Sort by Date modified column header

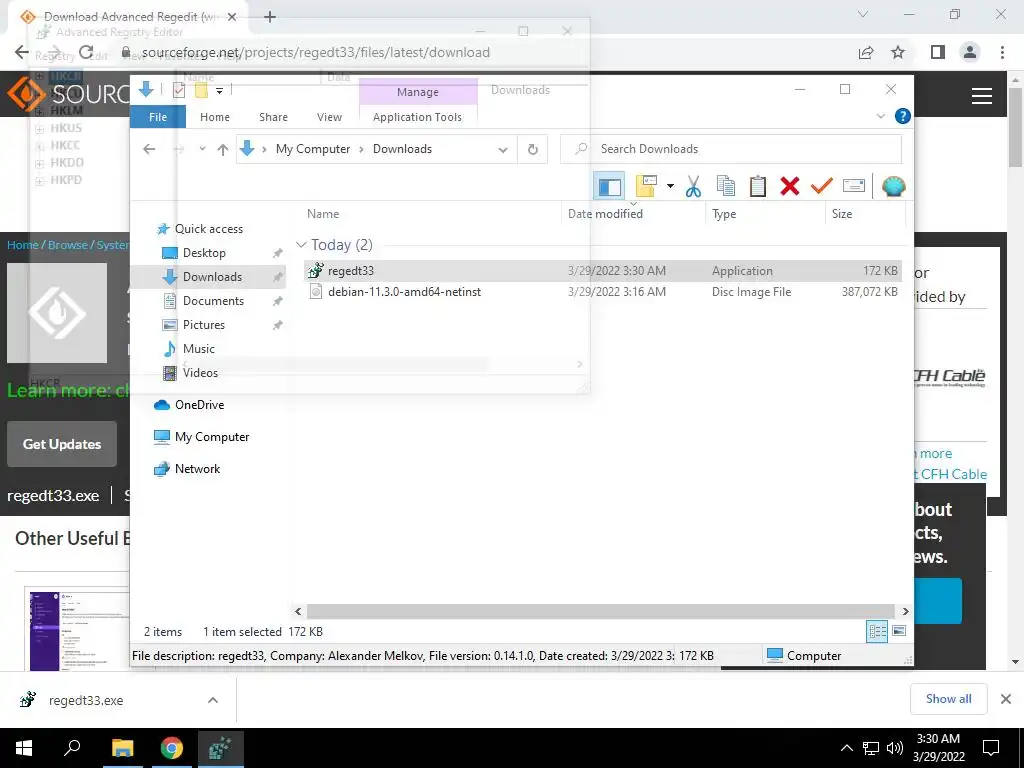tap(633, 214)
